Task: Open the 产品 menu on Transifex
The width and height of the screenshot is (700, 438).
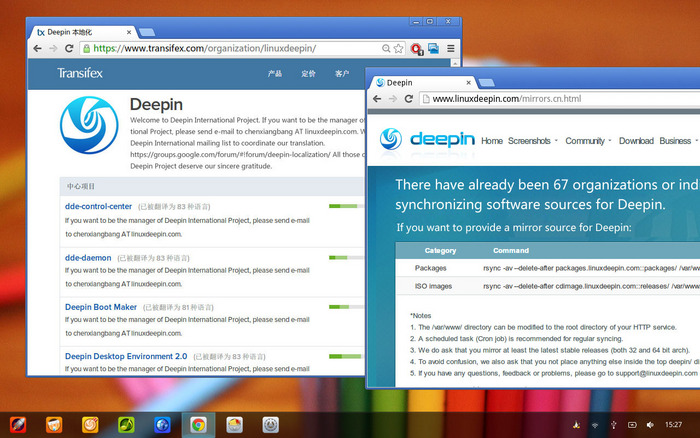Action: coord(275,73)
